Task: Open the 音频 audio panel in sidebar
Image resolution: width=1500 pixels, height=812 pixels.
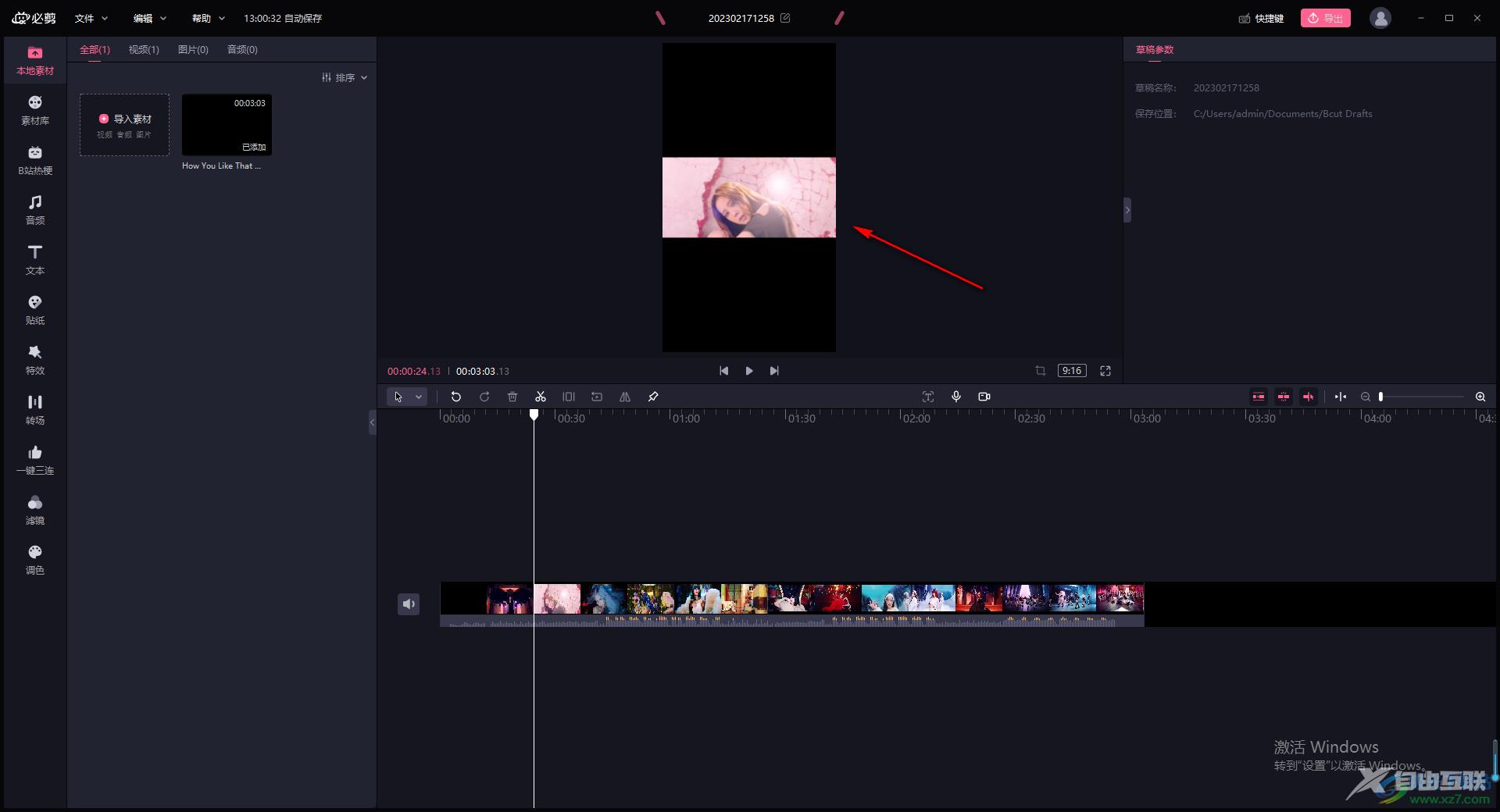Action: pos(35,211)
